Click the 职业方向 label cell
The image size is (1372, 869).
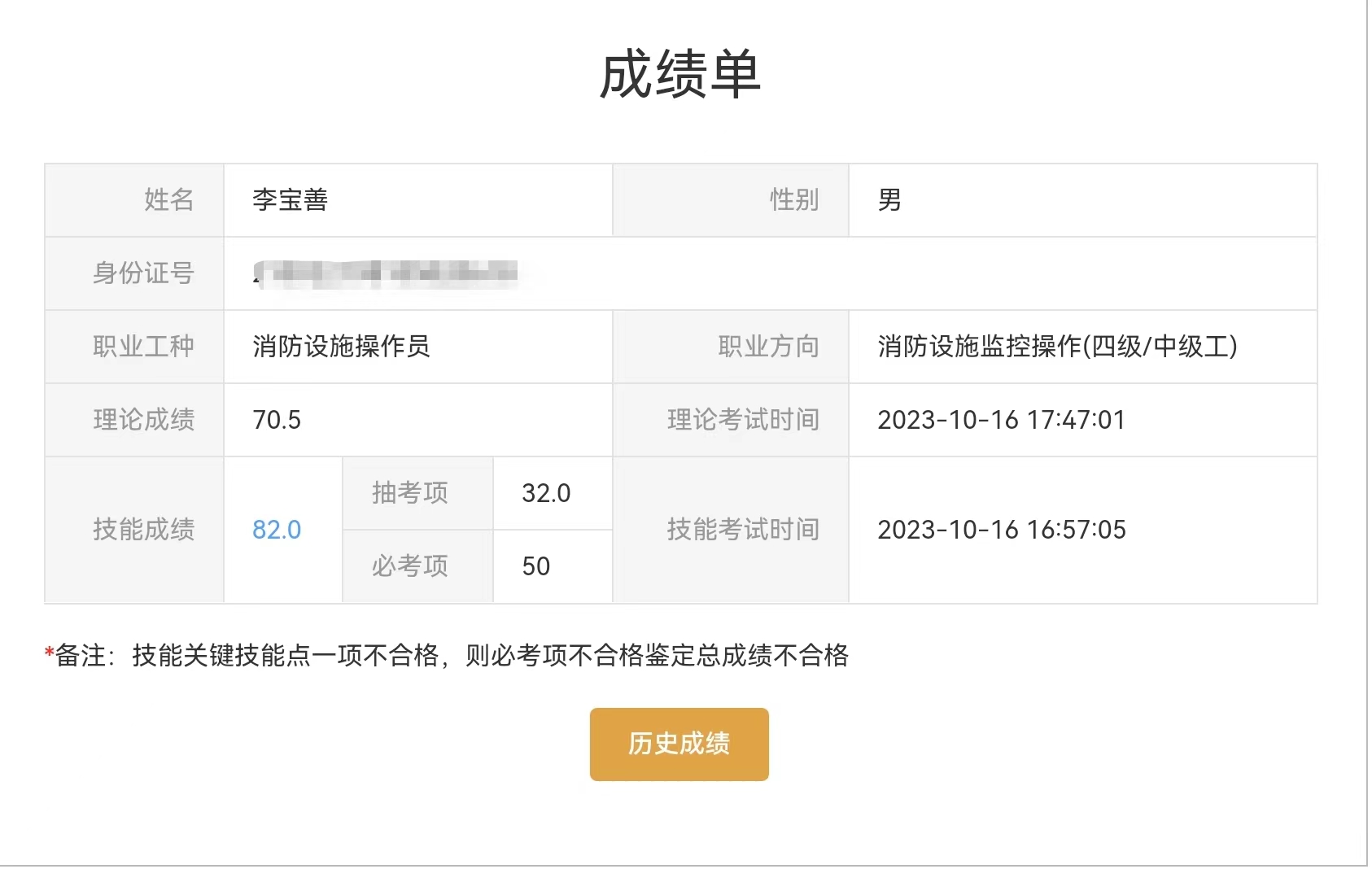click(731, 347)
